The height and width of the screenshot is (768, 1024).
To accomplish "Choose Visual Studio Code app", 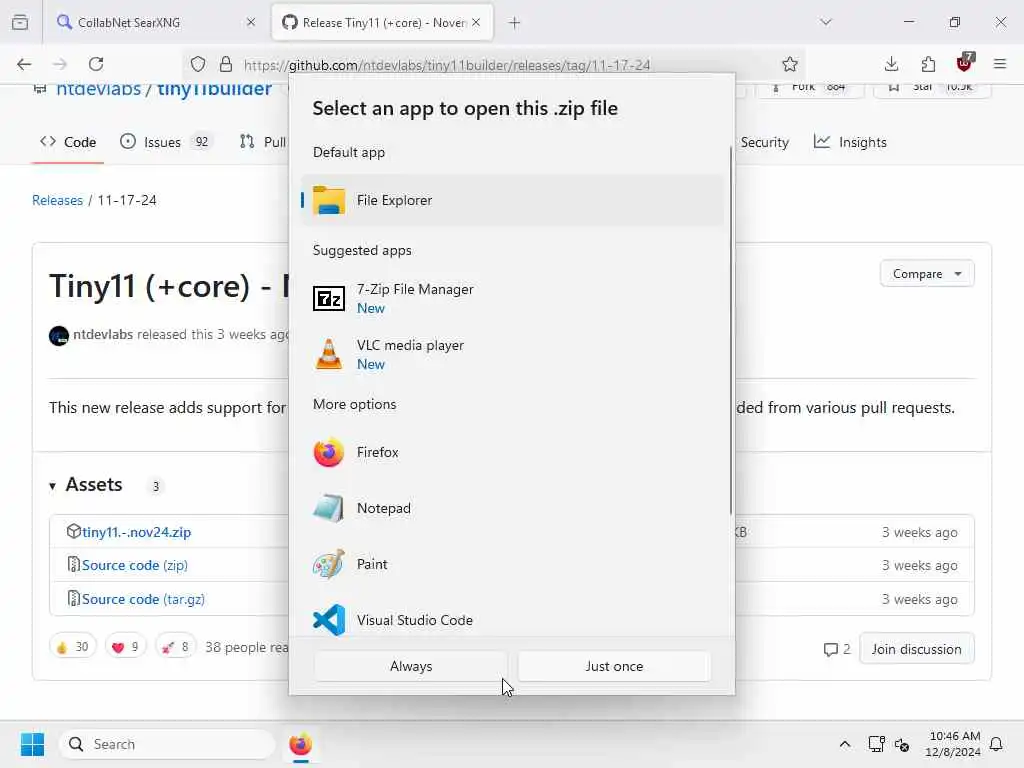I will (x=513, y=620).
